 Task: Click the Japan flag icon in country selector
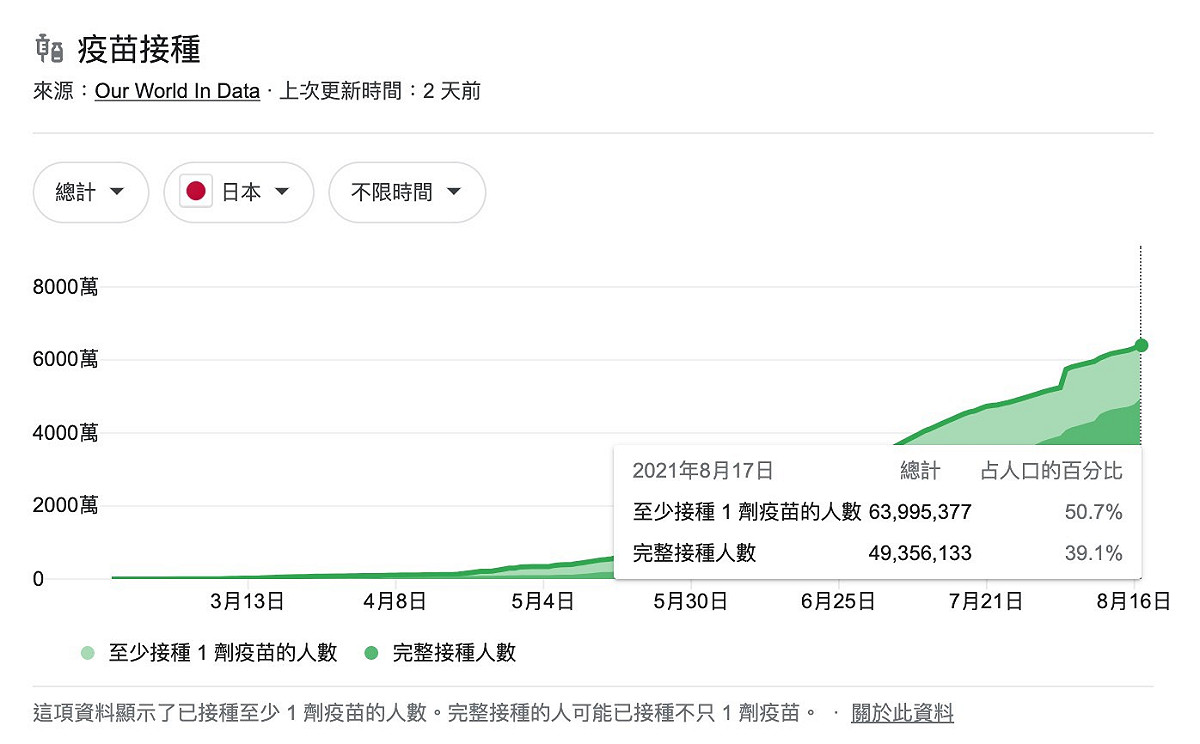196,192
